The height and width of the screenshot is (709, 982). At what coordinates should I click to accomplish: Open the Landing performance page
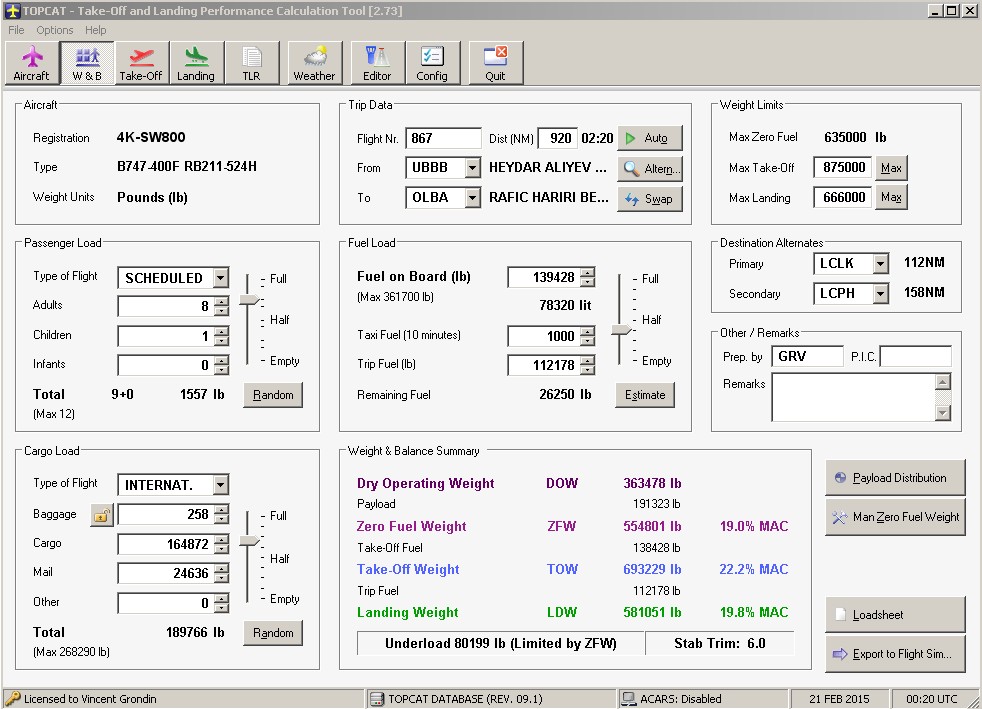[196, 63]
